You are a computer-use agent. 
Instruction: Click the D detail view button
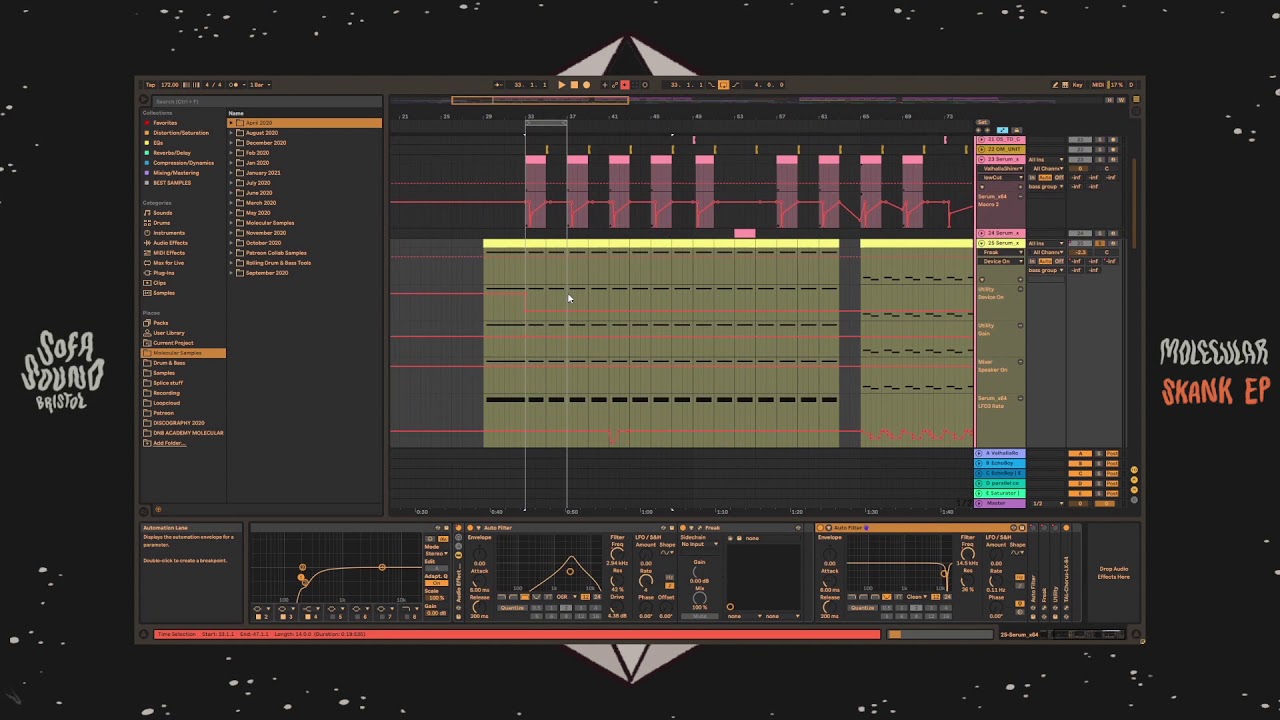pos(1131,85)
